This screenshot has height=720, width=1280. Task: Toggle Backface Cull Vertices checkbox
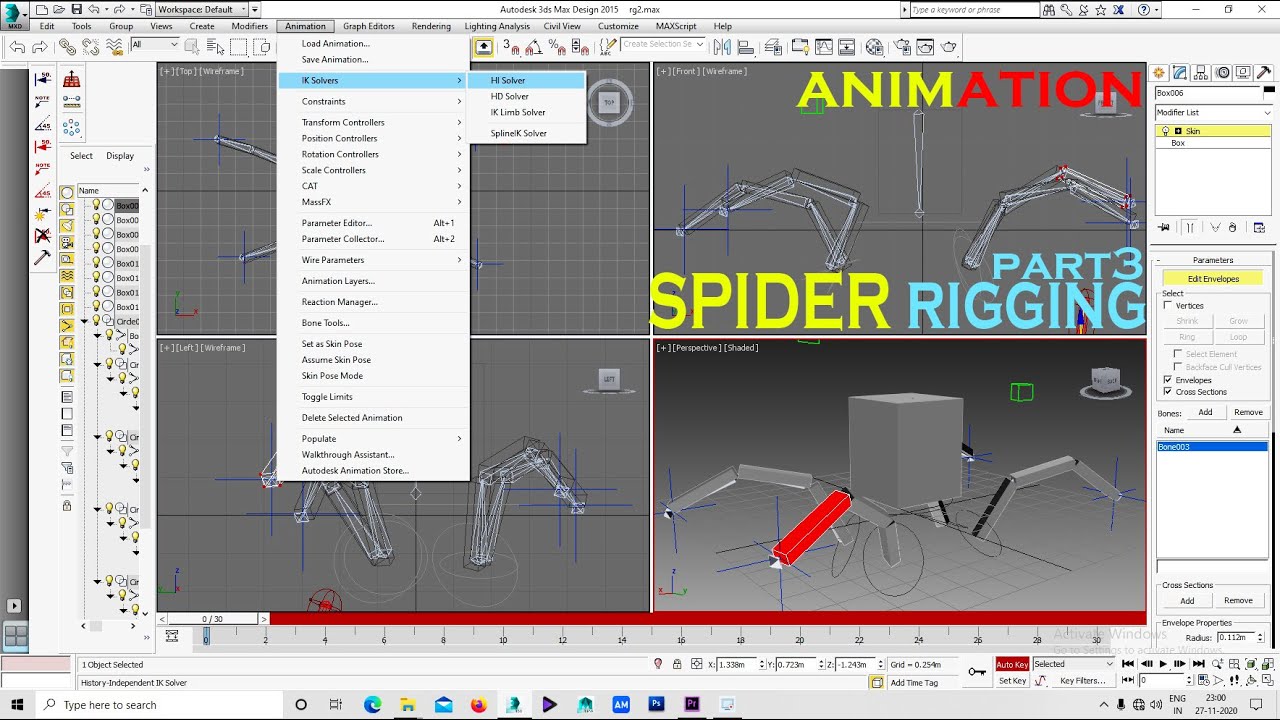click(1178, 367)
